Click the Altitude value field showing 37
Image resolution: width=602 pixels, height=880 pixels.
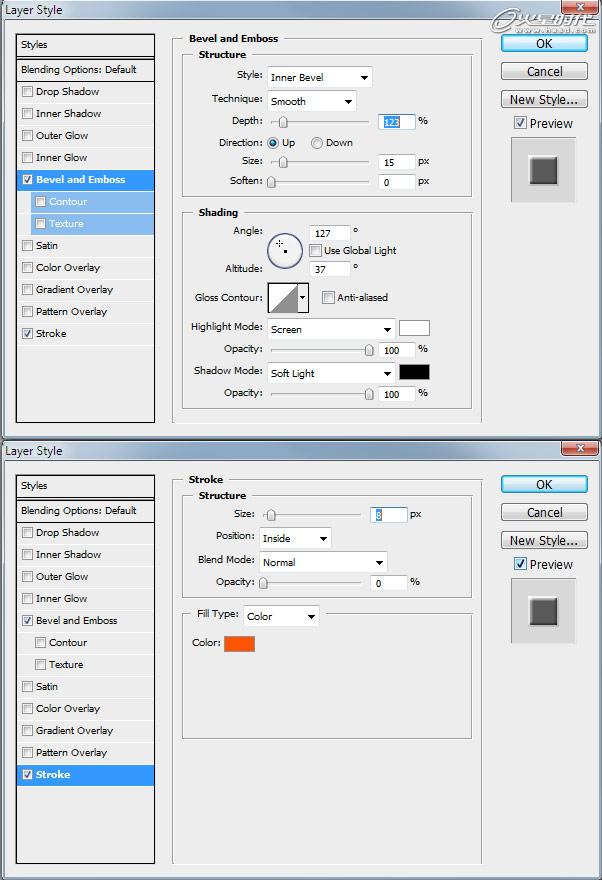coord(329,269)
